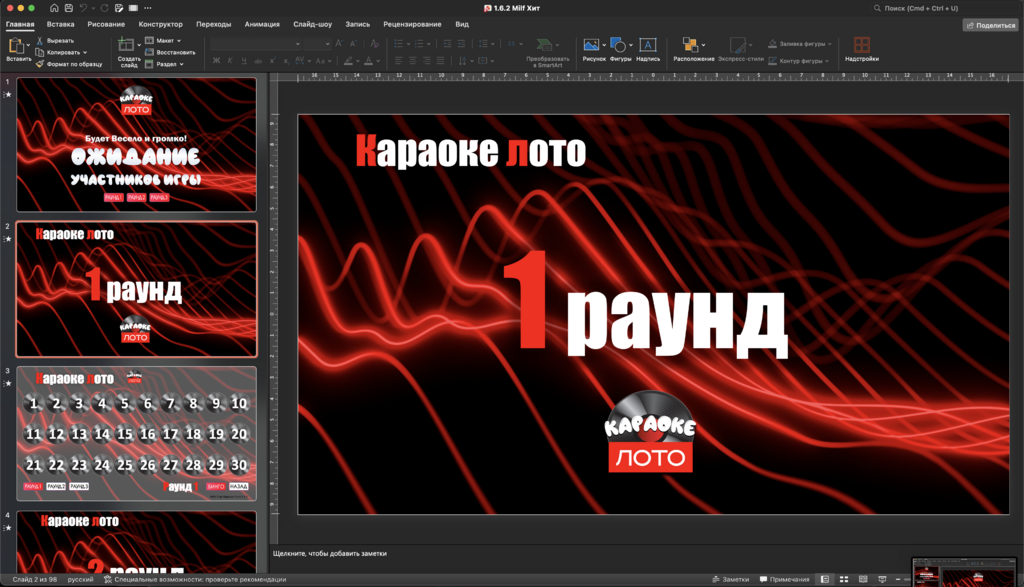Click the Accessibility check status icon

pyautogui.click(x=108, y=579)
